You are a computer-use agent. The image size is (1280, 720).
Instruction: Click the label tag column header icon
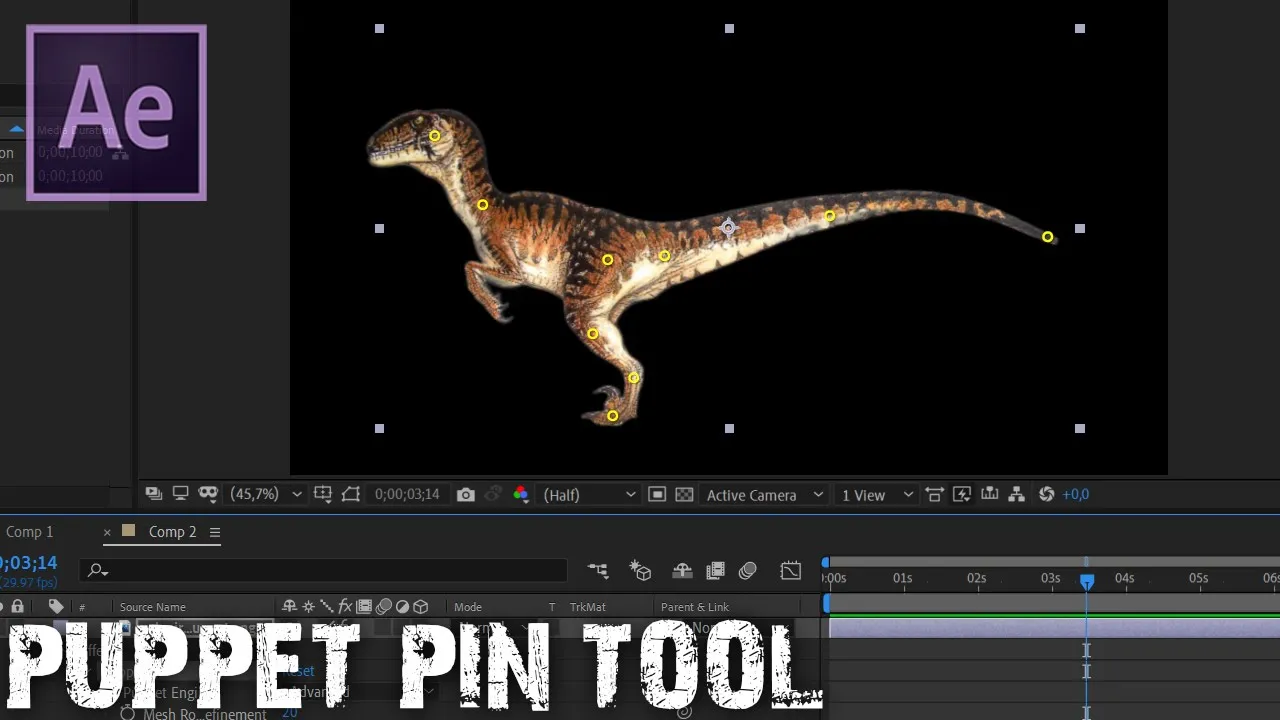click(x=56, y=606)
